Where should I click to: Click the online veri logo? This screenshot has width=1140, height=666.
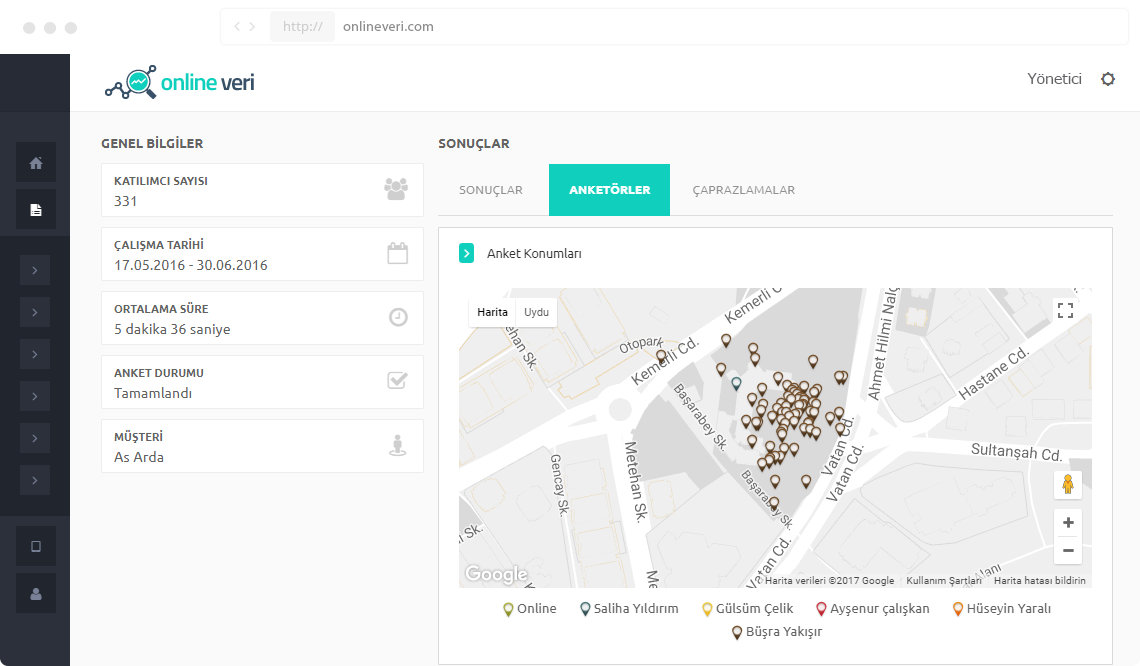tap(180, 83)
